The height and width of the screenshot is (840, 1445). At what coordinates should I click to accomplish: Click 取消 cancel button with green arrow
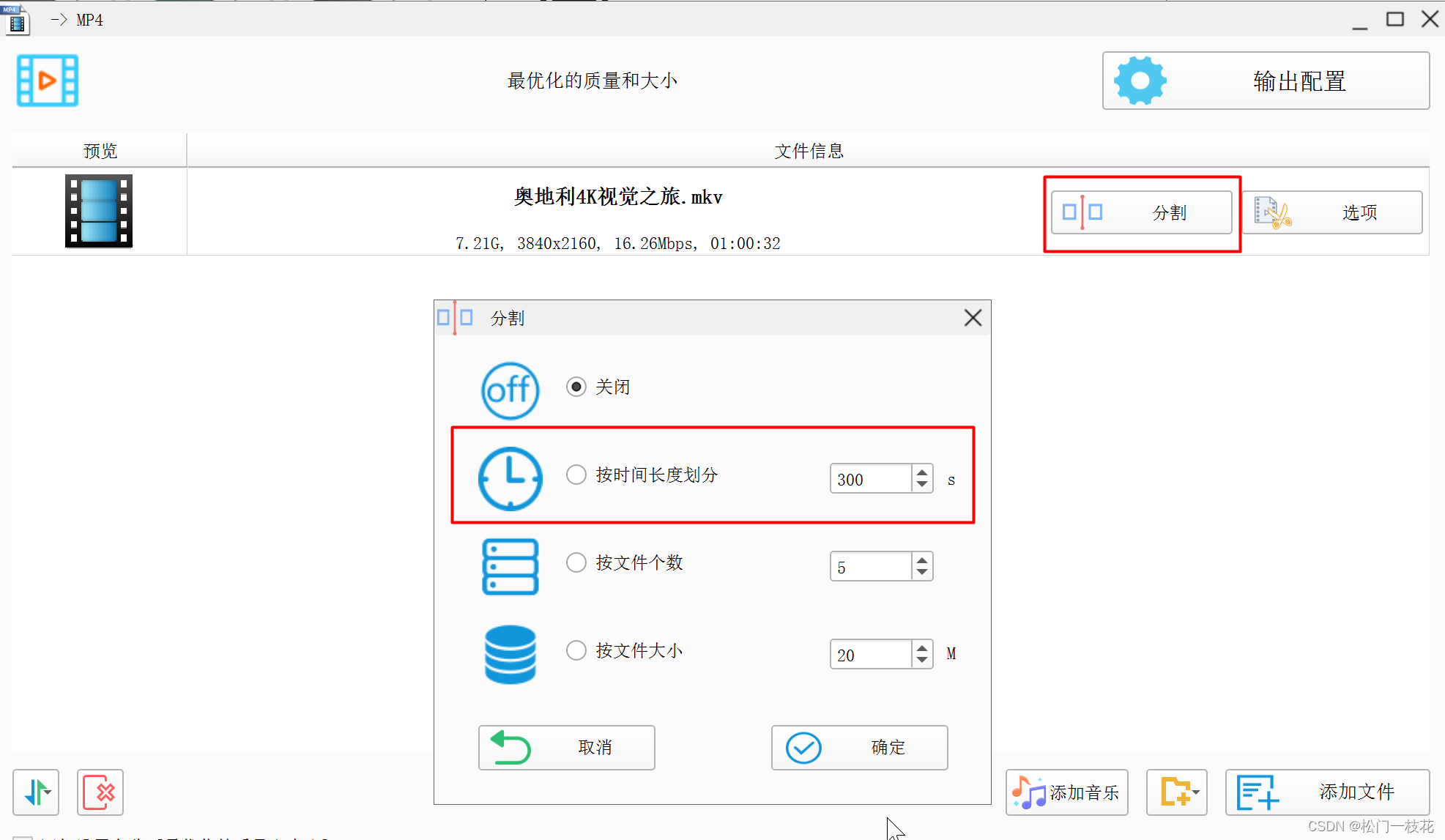point(566,748)
